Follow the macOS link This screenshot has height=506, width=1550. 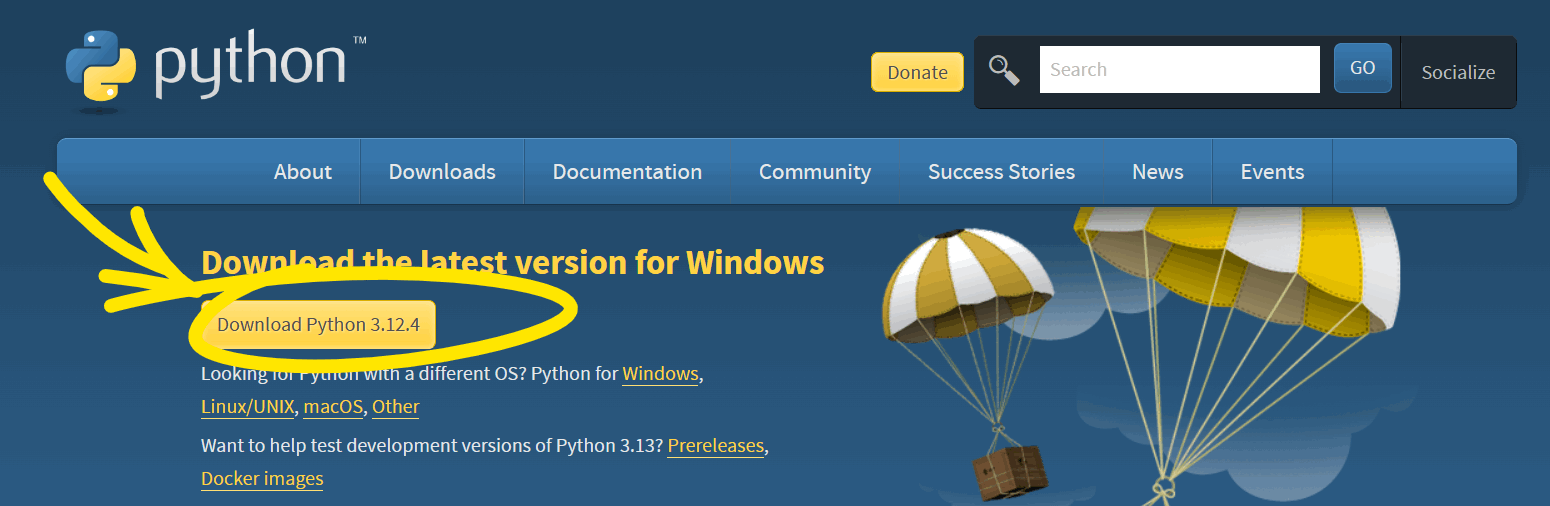coord(333,407)
